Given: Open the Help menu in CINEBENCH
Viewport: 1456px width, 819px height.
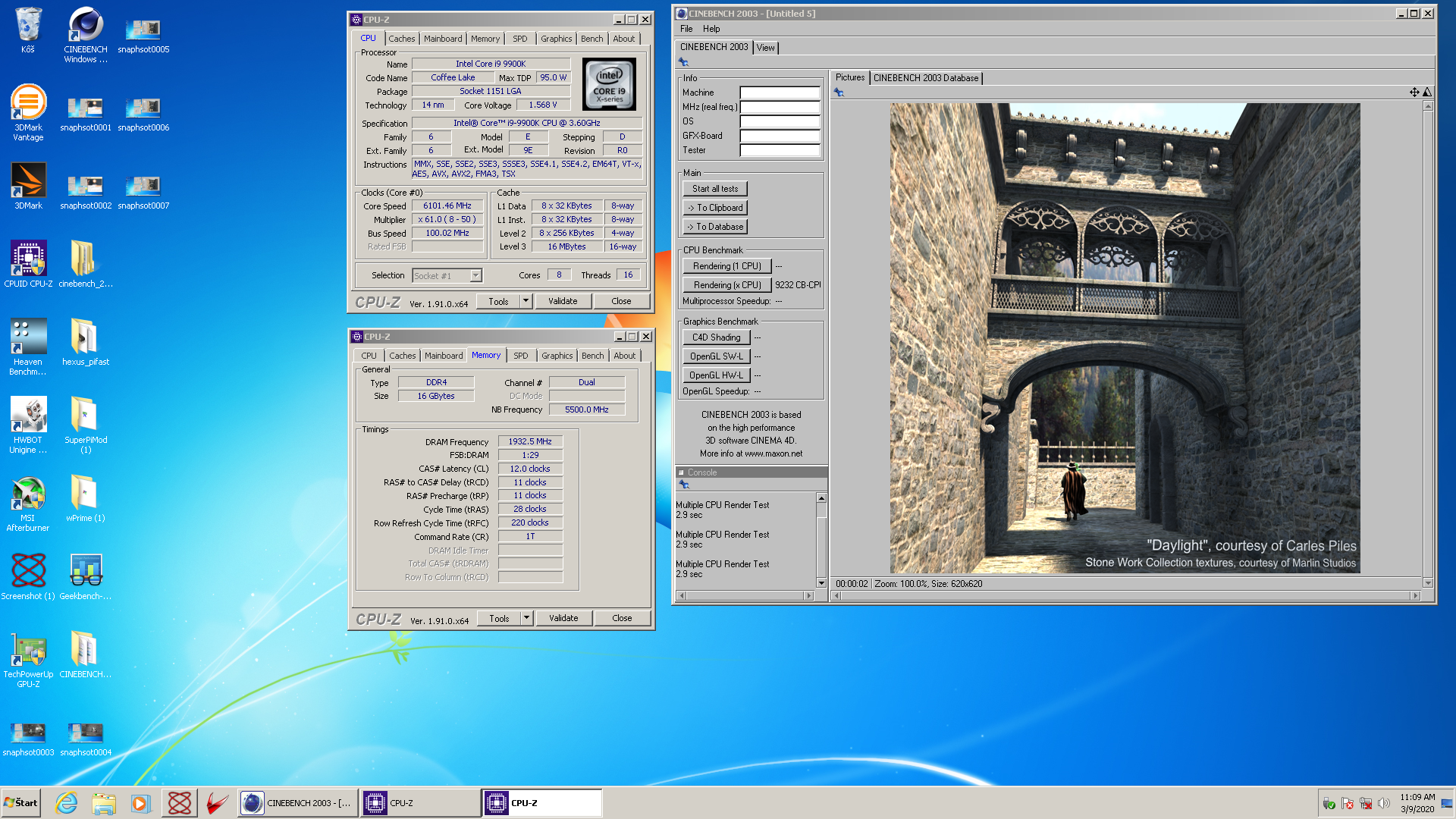Looking at the screenshot, I should 711,29.
